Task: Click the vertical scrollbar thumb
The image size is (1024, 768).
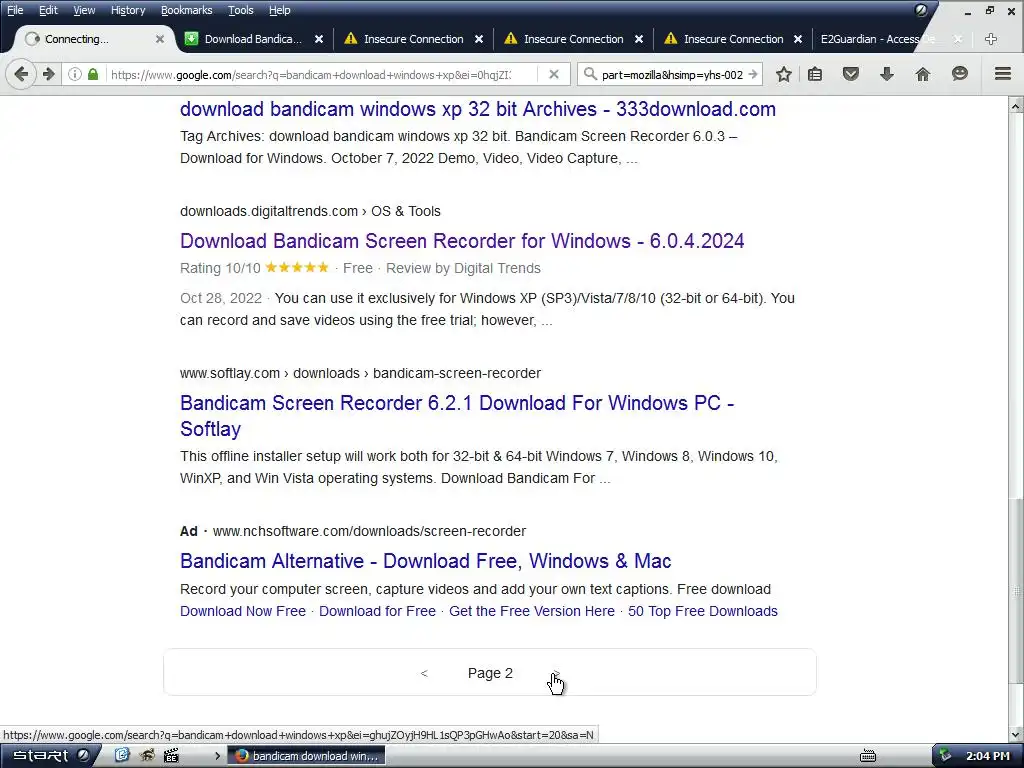Action: point(1016,591)
